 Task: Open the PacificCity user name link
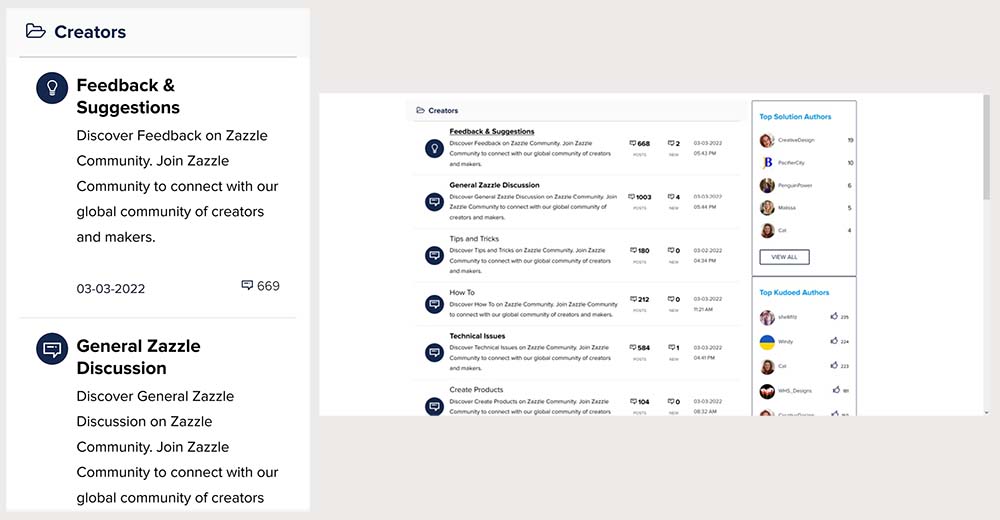coord(791,163)
